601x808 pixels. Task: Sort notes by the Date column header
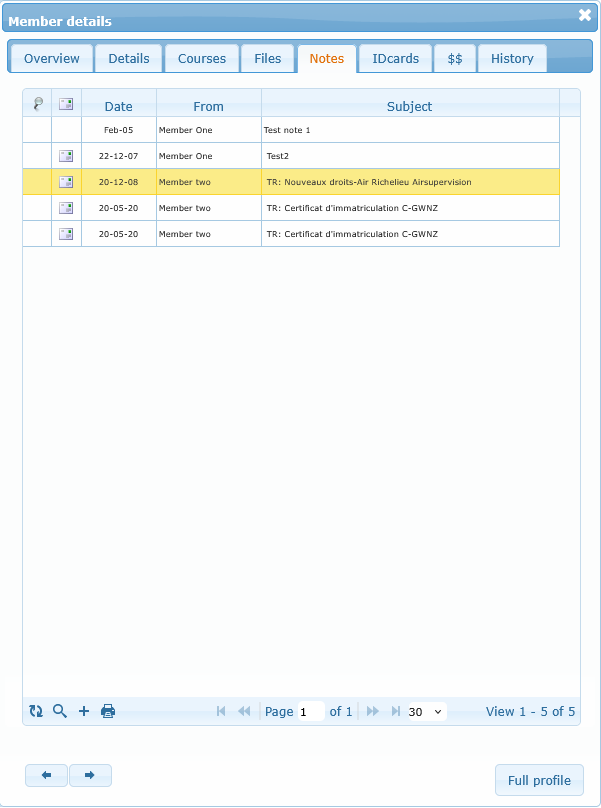118,106
